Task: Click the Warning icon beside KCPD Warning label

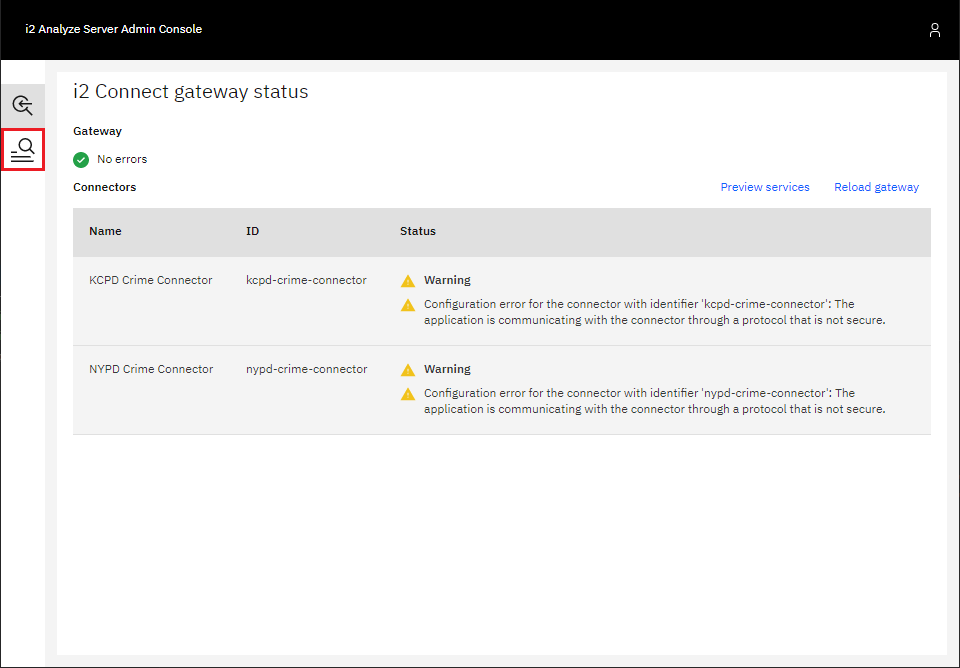Action: tap(408, 280)
